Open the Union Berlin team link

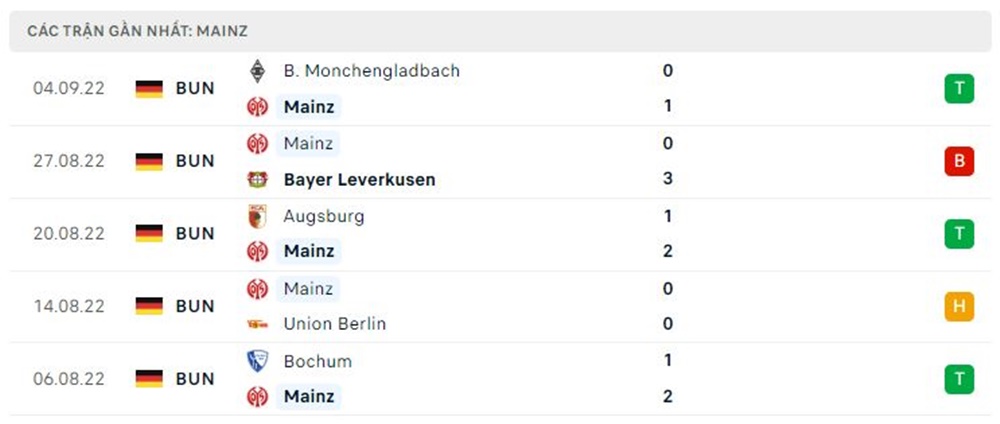click(334, 324)
